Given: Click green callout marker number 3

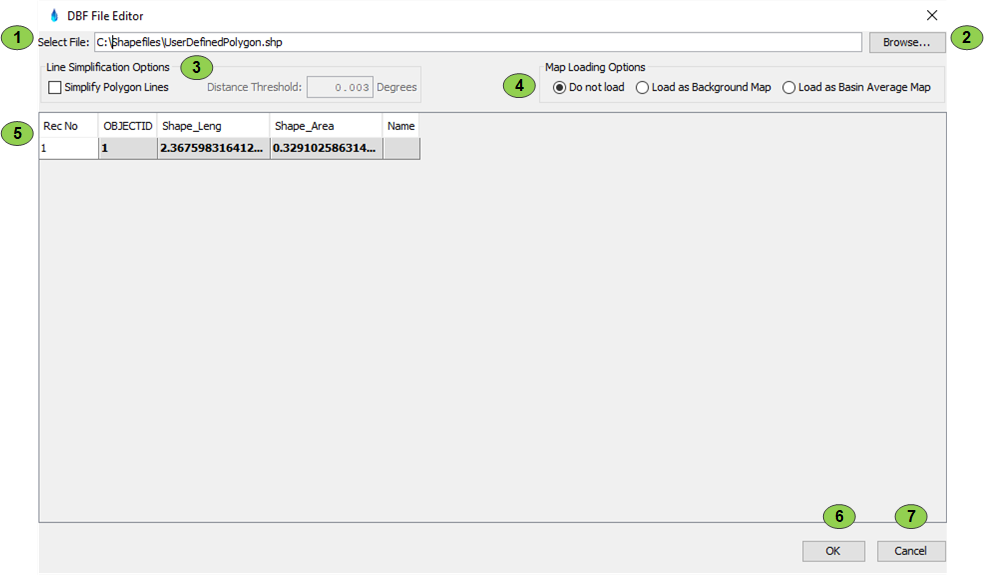Looking at the screenshot, I should click(196, 68).
